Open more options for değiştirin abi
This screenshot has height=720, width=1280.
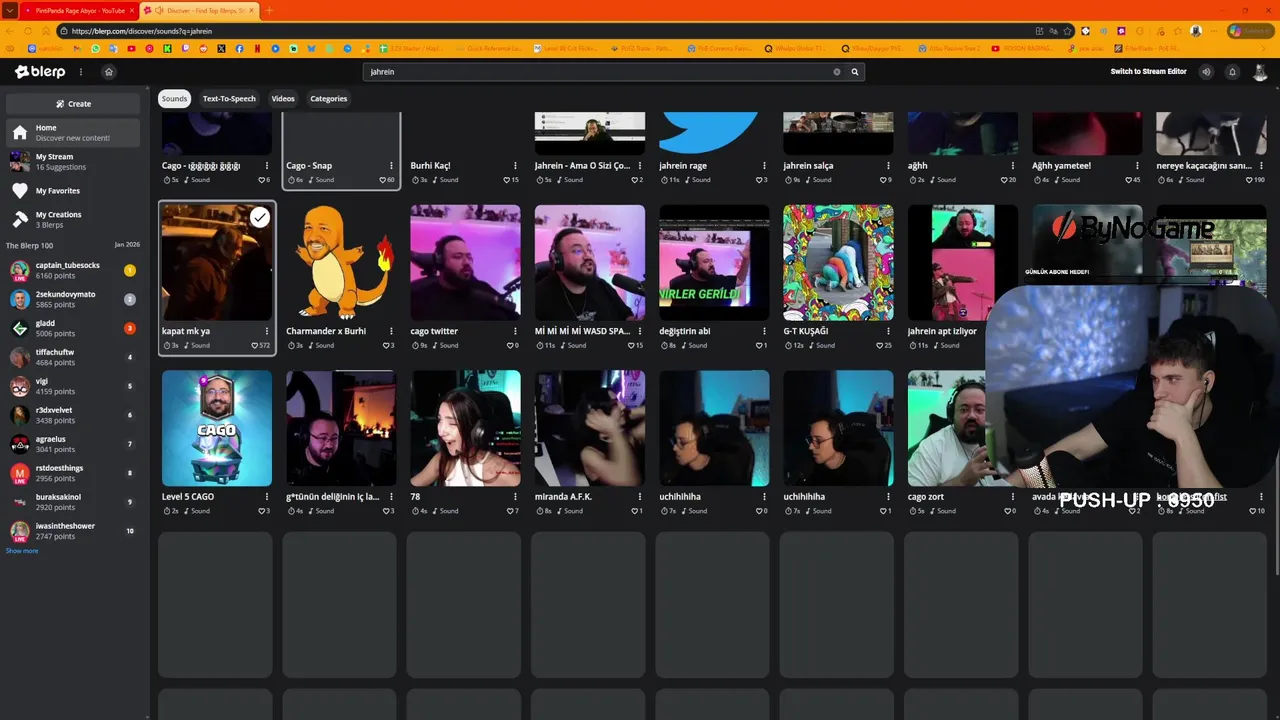(764, 331)
